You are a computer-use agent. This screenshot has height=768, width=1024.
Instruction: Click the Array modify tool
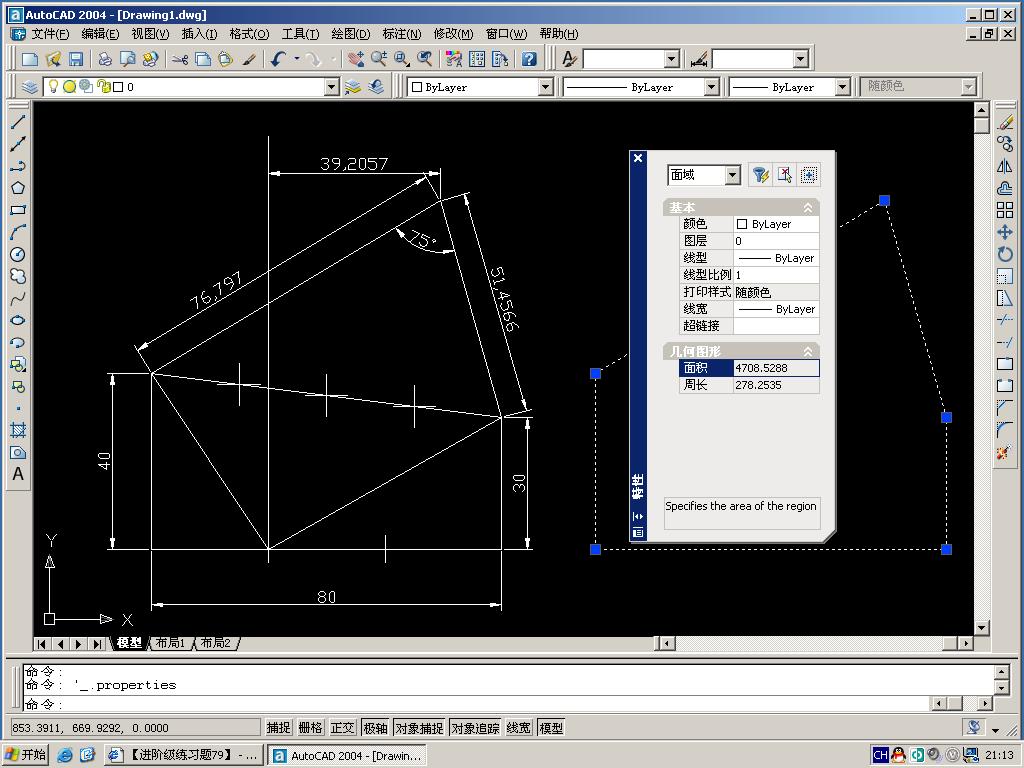click(x=1005, y=210)
